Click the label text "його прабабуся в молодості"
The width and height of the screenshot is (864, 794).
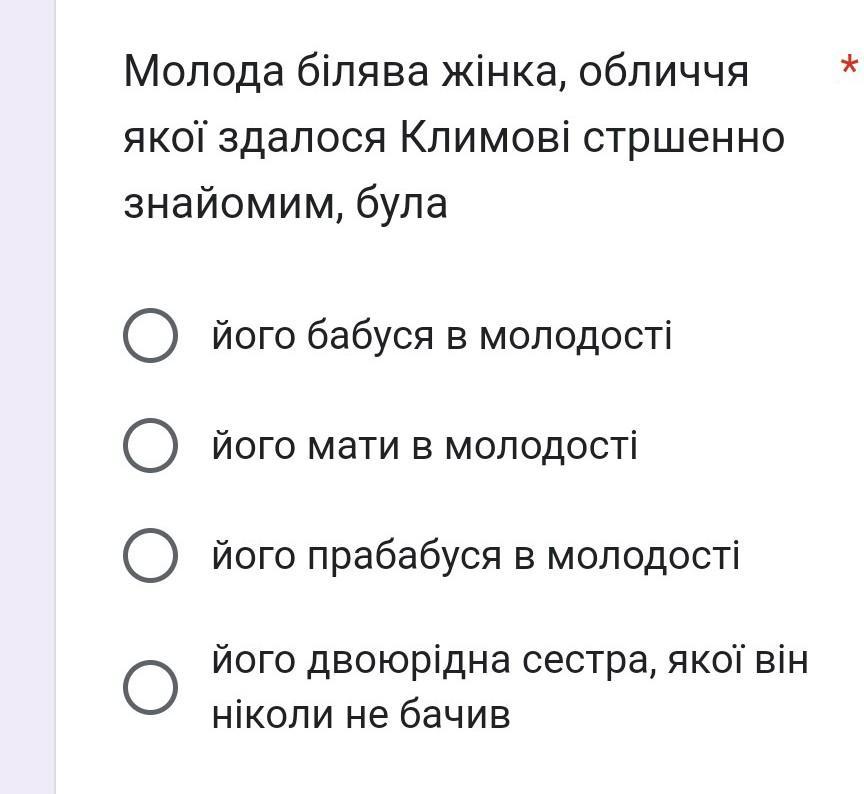point(476,556)
